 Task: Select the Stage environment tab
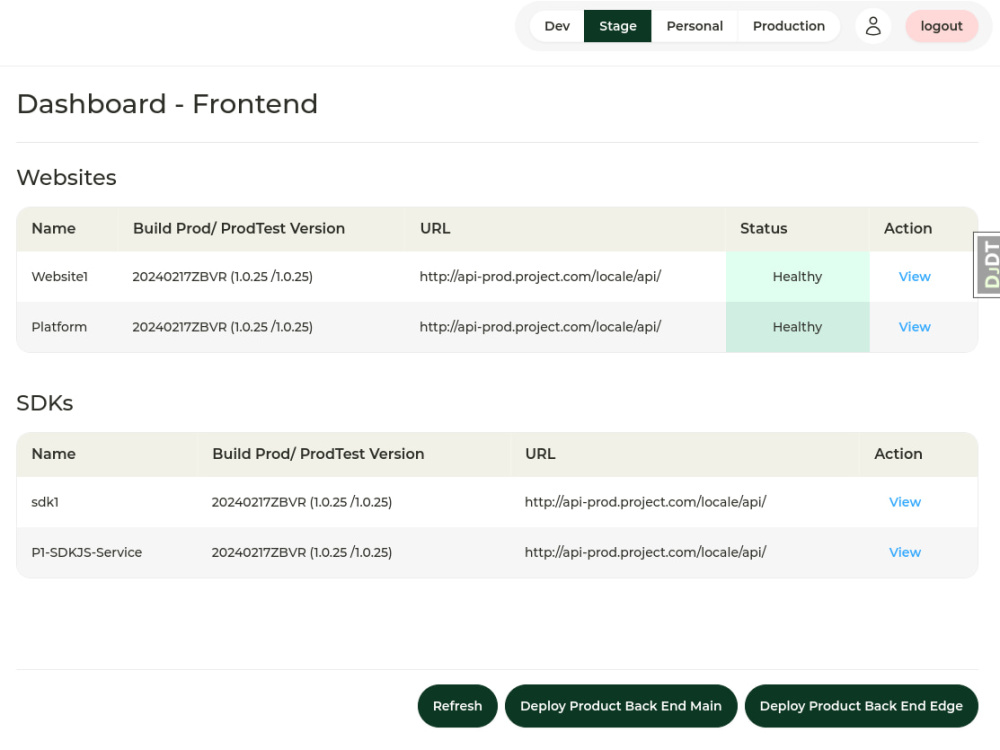pyautogui.click(x=617, y=26)
